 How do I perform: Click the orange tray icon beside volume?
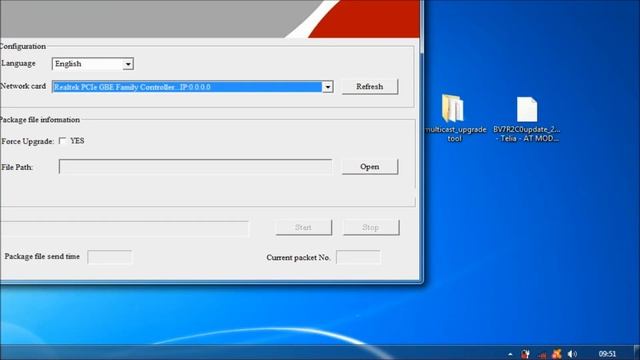(557, 353)
